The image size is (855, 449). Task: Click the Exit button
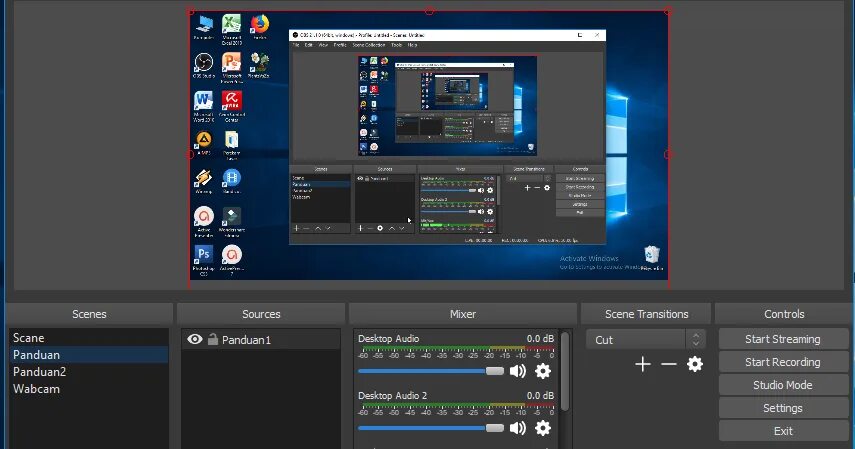point(782,430)
